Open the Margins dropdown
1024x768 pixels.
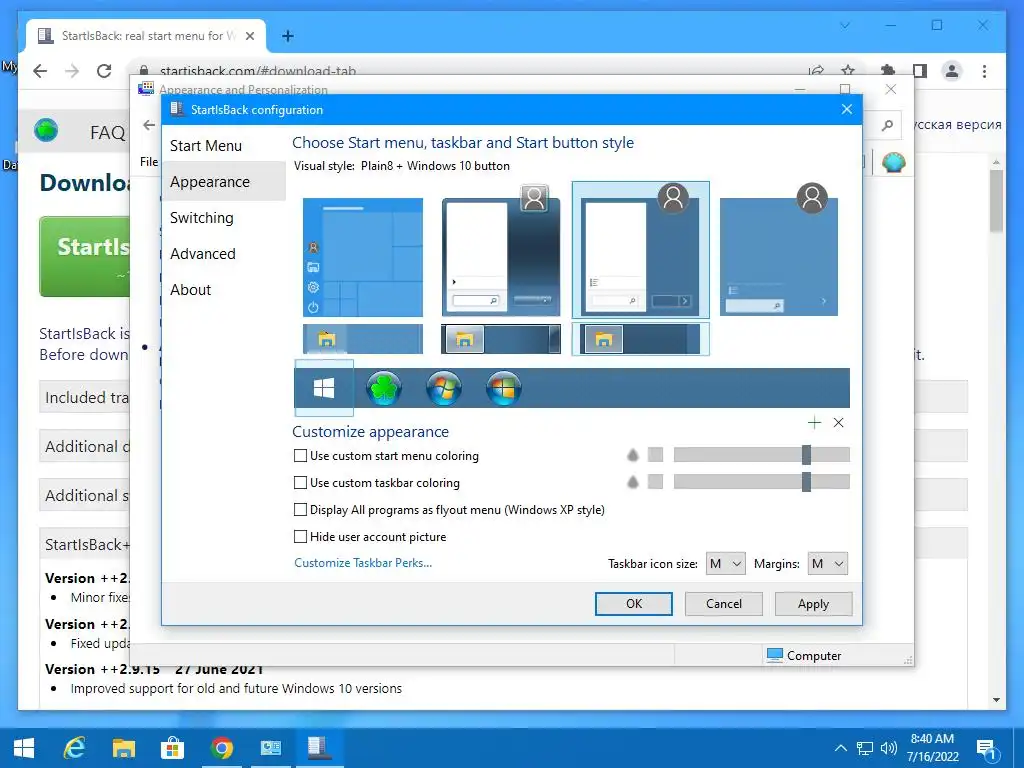(x=827, y=564)
